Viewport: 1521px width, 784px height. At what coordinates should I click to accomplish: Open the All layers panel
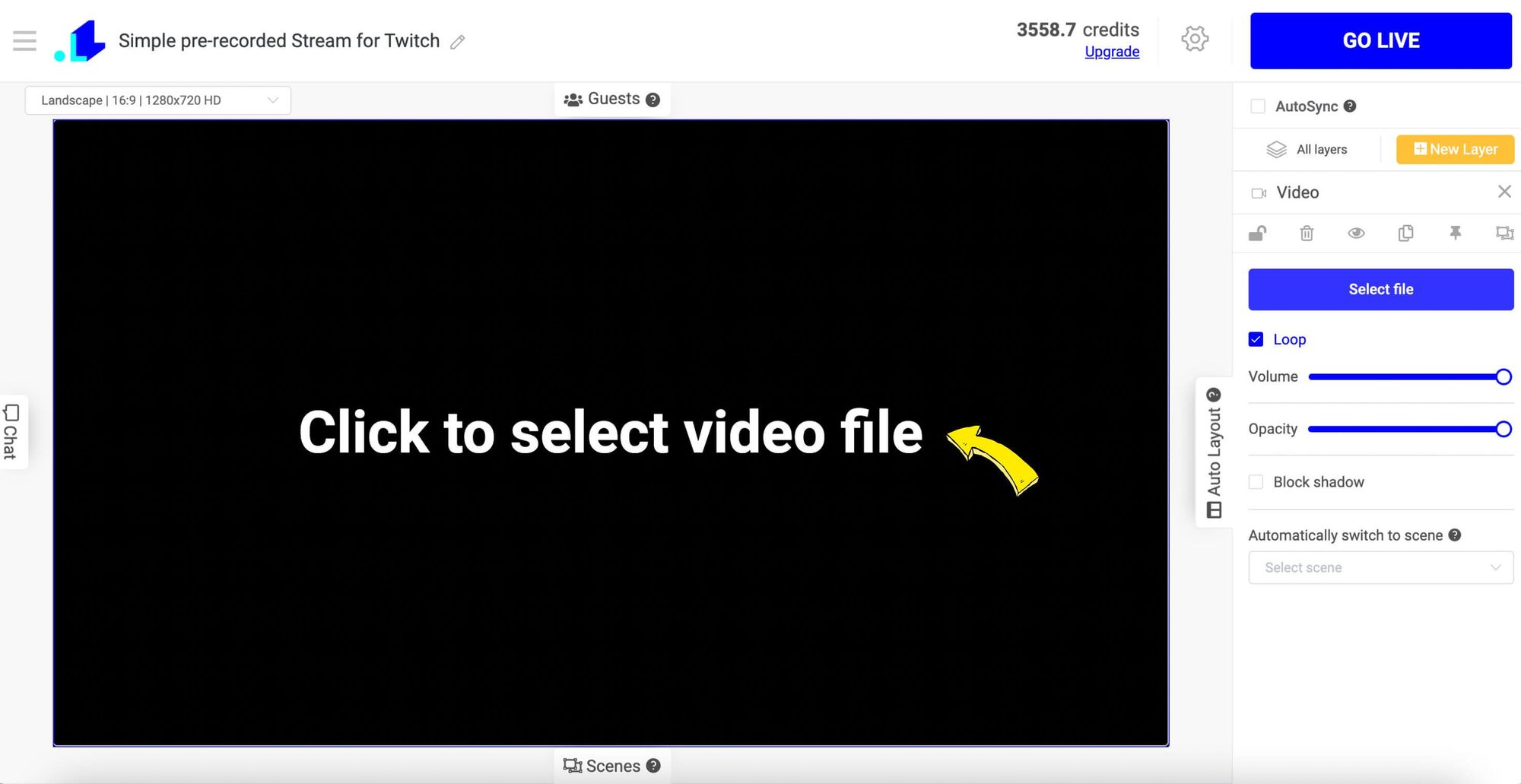tap(1310, 149)
